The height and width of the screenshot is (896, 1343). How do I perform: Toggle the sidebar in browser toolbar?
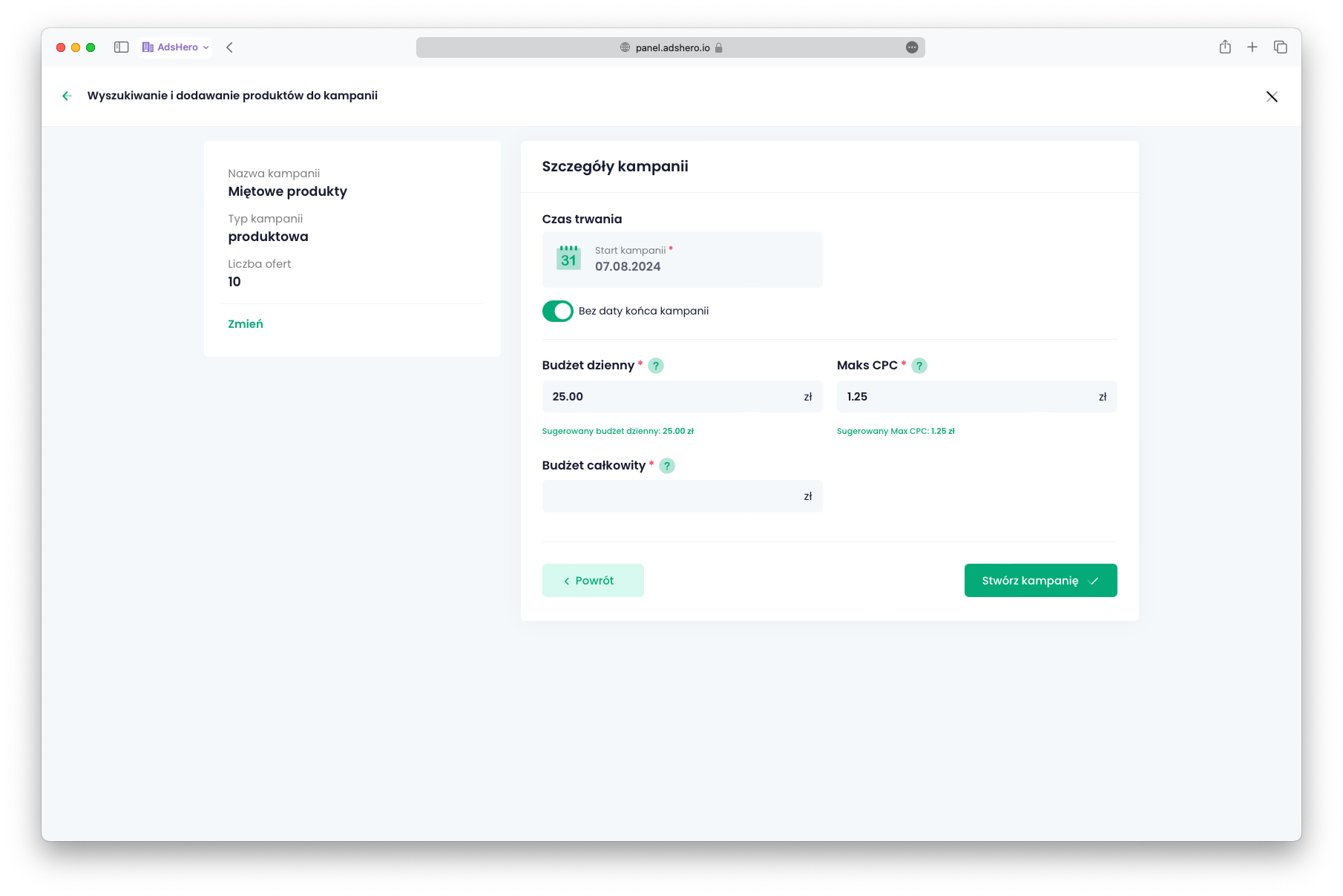coord(122,47)
